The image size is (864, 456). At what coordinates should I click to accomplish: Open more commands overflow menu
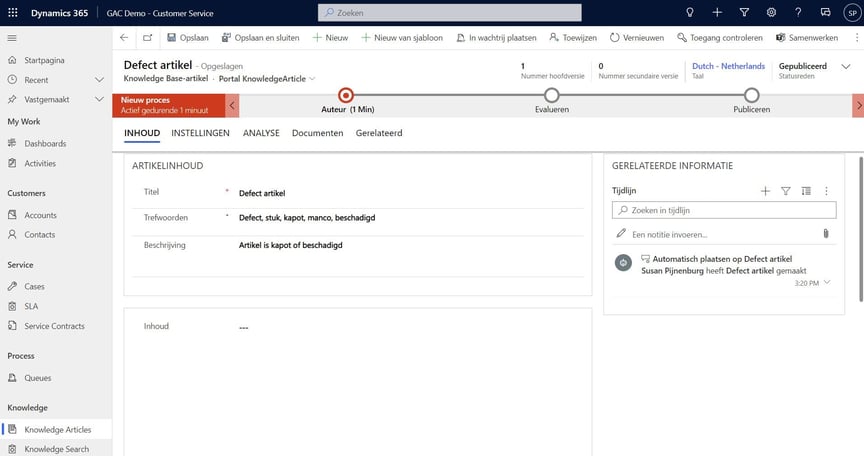856,37
